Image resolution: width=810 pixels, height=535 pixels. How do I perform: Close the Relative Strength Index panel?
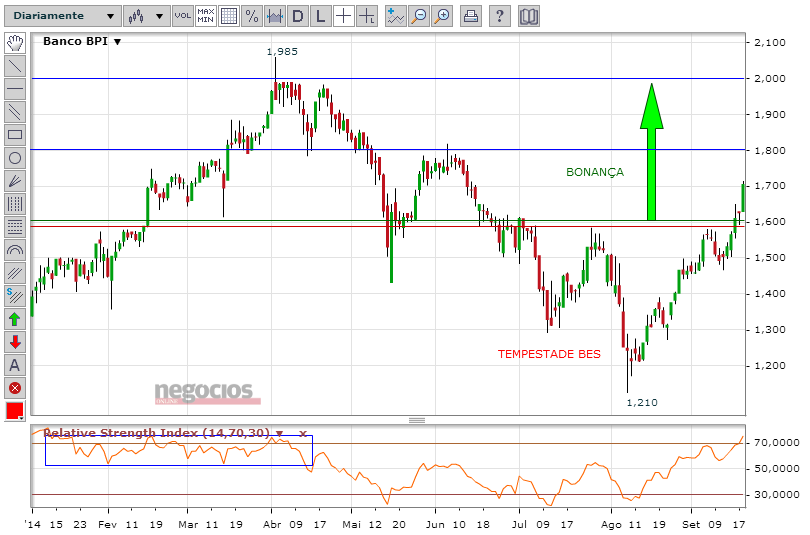point(303,434)
